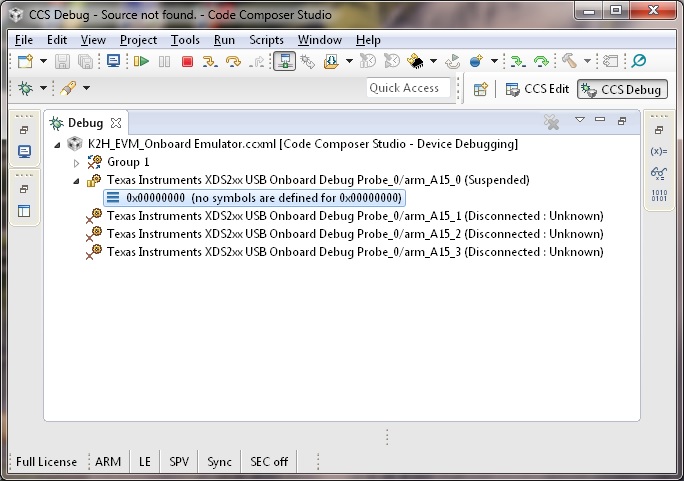
Task: Click the Open Perspective icon
Action: point(480,89)
